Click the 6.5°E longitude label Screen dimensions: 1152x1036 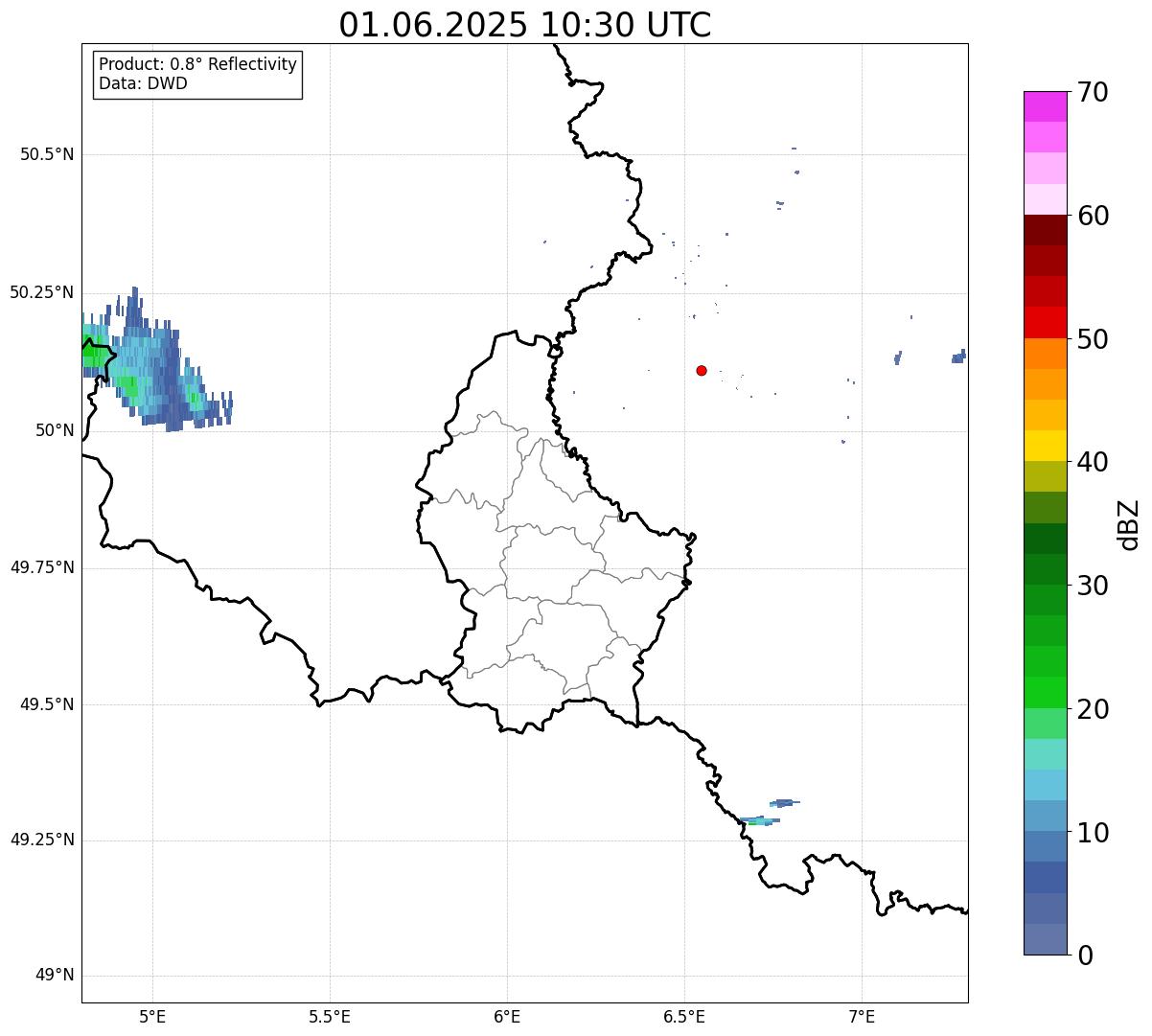pyautogui.click(x=684, y=1016)
